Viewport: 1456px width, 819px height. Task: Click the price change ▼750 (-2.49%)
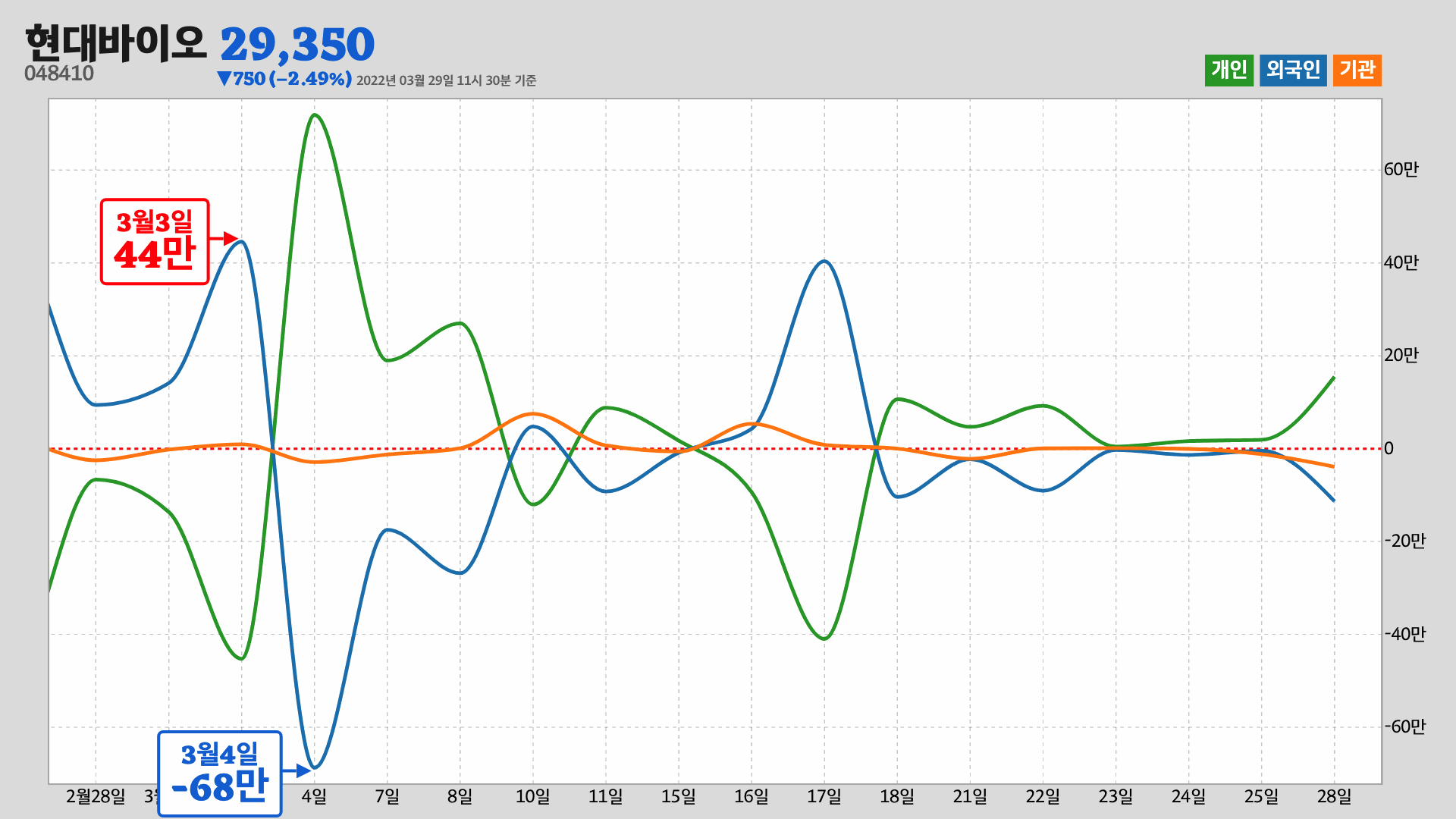(x=284, y=79)
